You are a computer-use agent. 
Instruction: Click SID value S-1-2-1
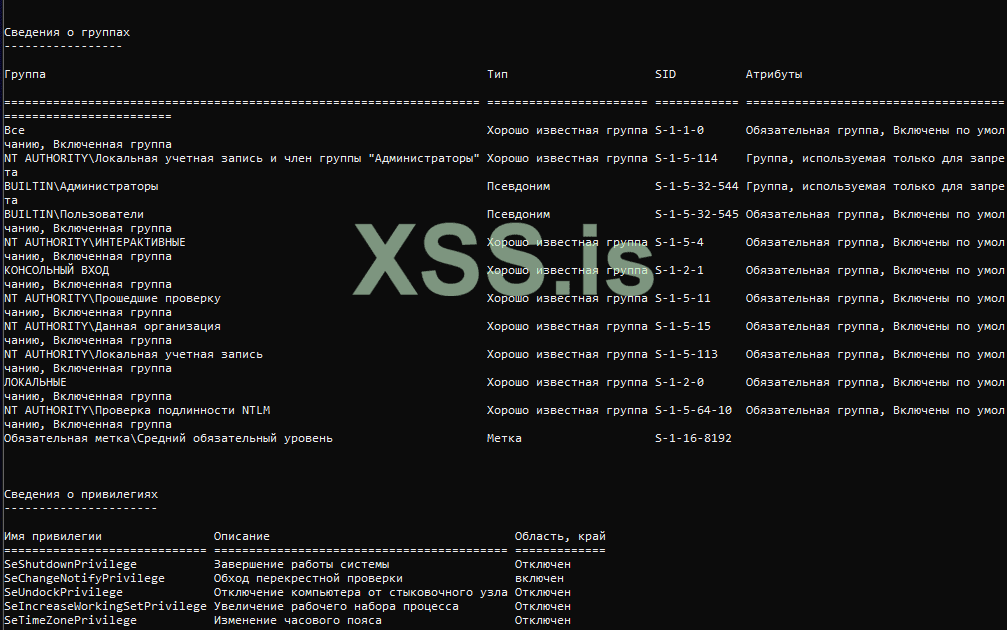click(x=679, y=270)
